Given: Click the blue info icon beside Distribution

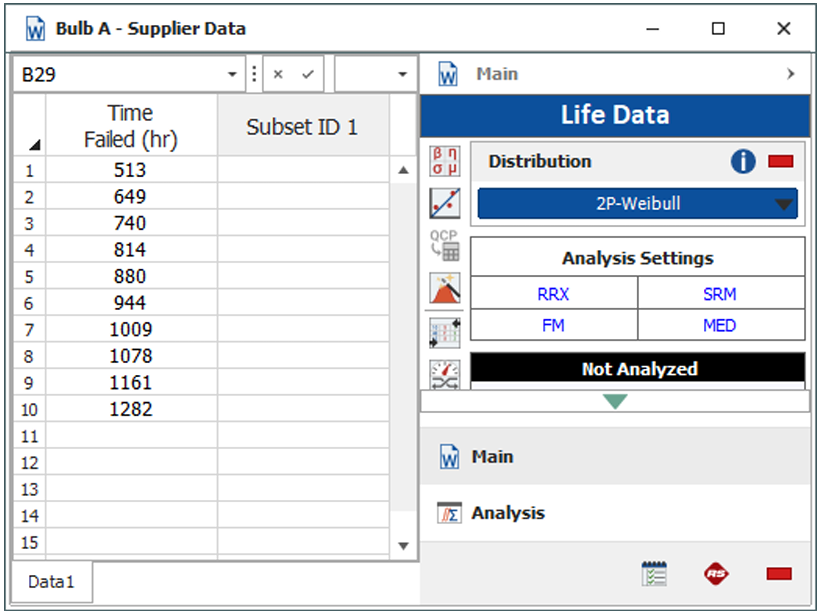Looking at the screenshot, I should pos(743,161).
